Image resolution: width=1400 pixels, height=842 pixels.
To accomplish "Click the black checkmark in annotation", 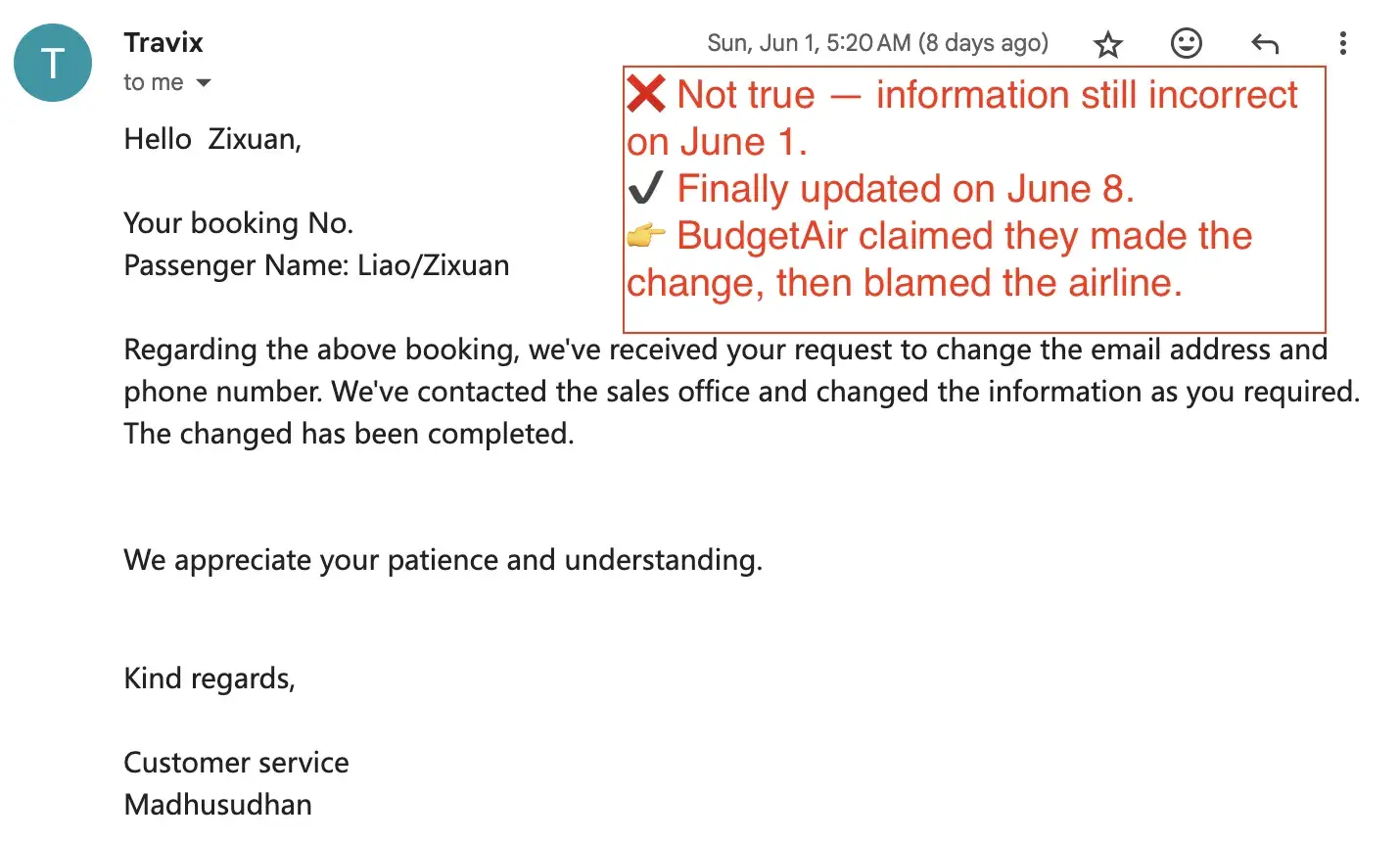I will (645, 187).
